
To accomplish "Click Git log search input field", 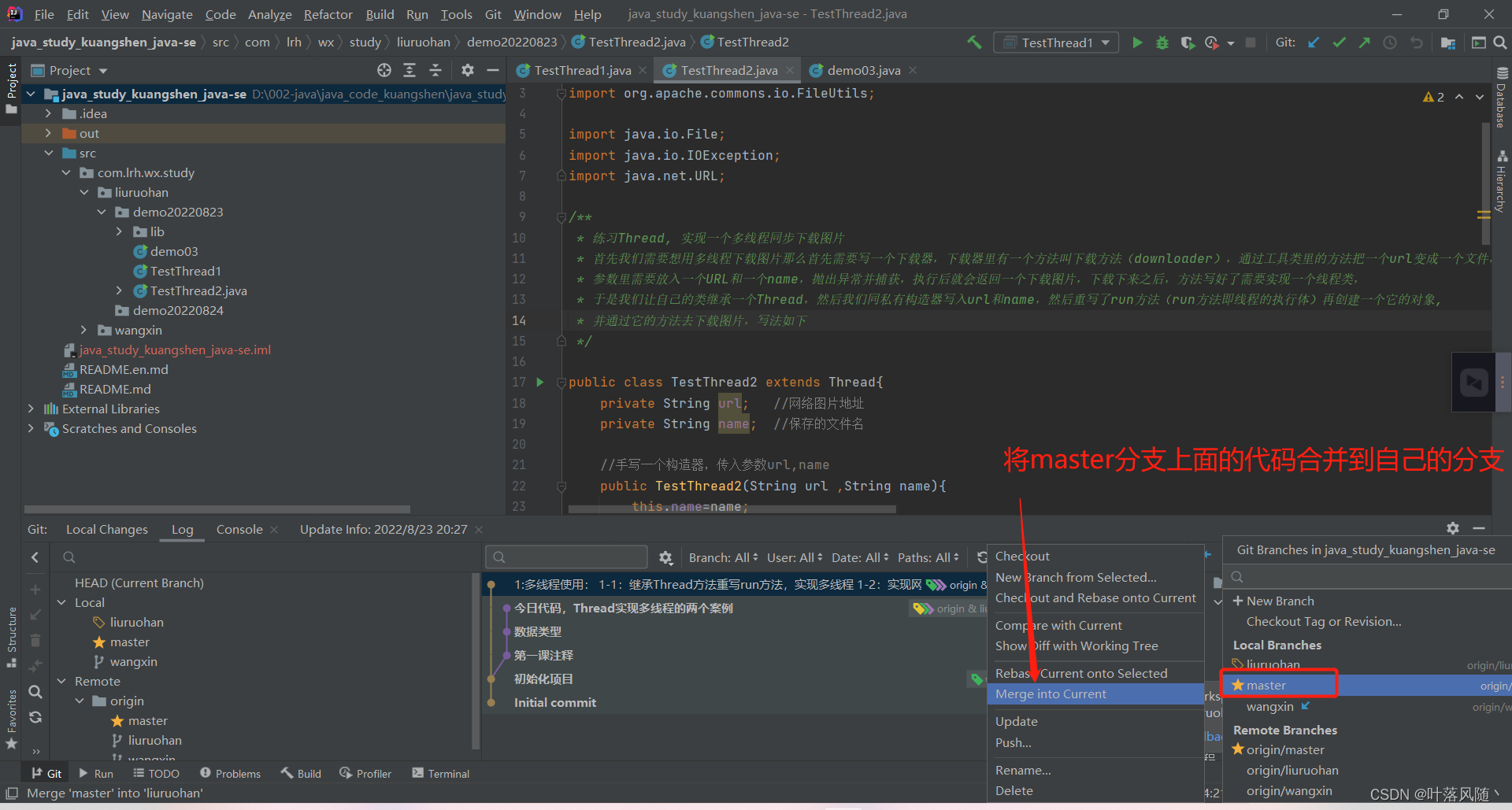I will [x=567, y=557].
